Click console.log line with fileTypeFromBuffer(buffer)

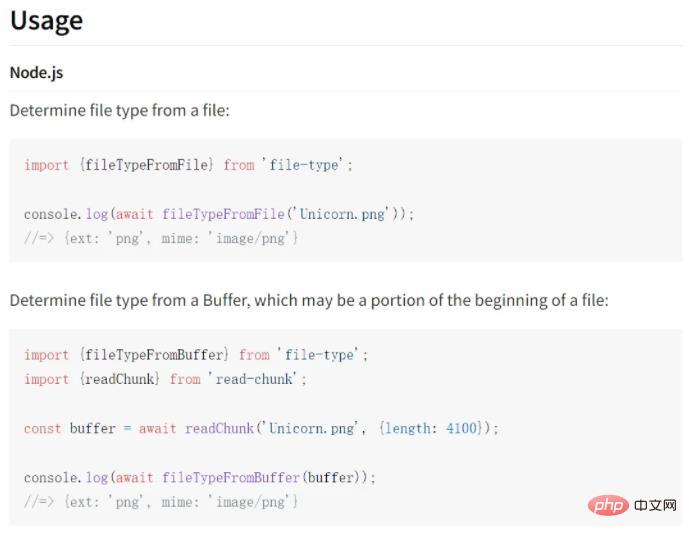(x=200, y=478)
